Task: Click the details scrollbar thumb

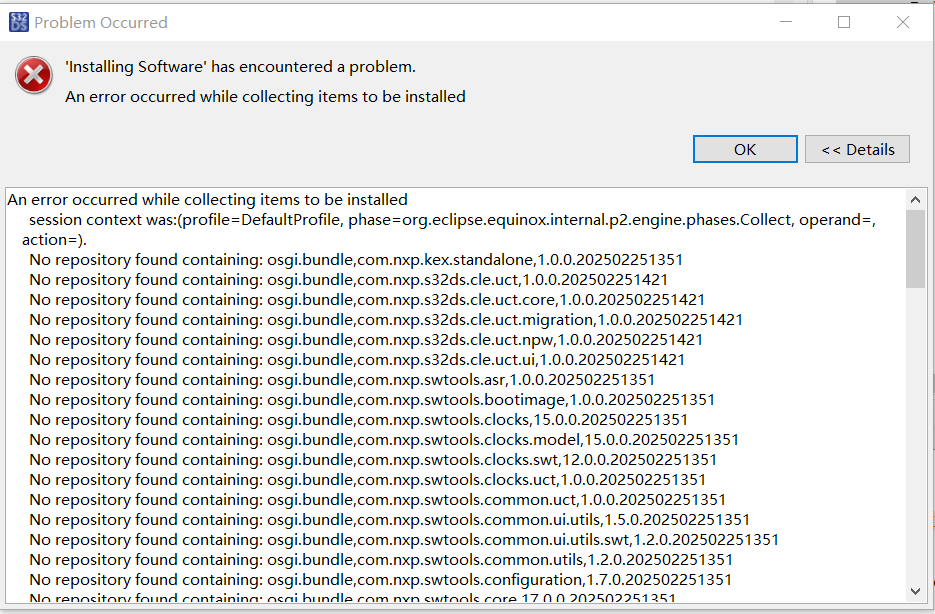Action: (x=915, y=249)
